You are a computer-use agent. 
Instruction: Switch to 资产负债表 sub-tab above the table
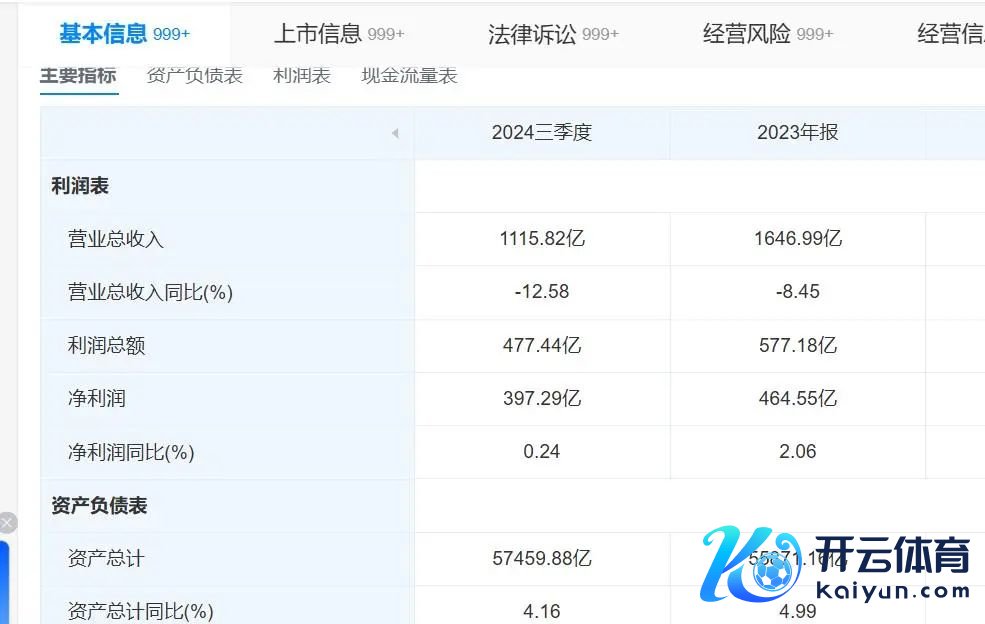pos(194,76)
